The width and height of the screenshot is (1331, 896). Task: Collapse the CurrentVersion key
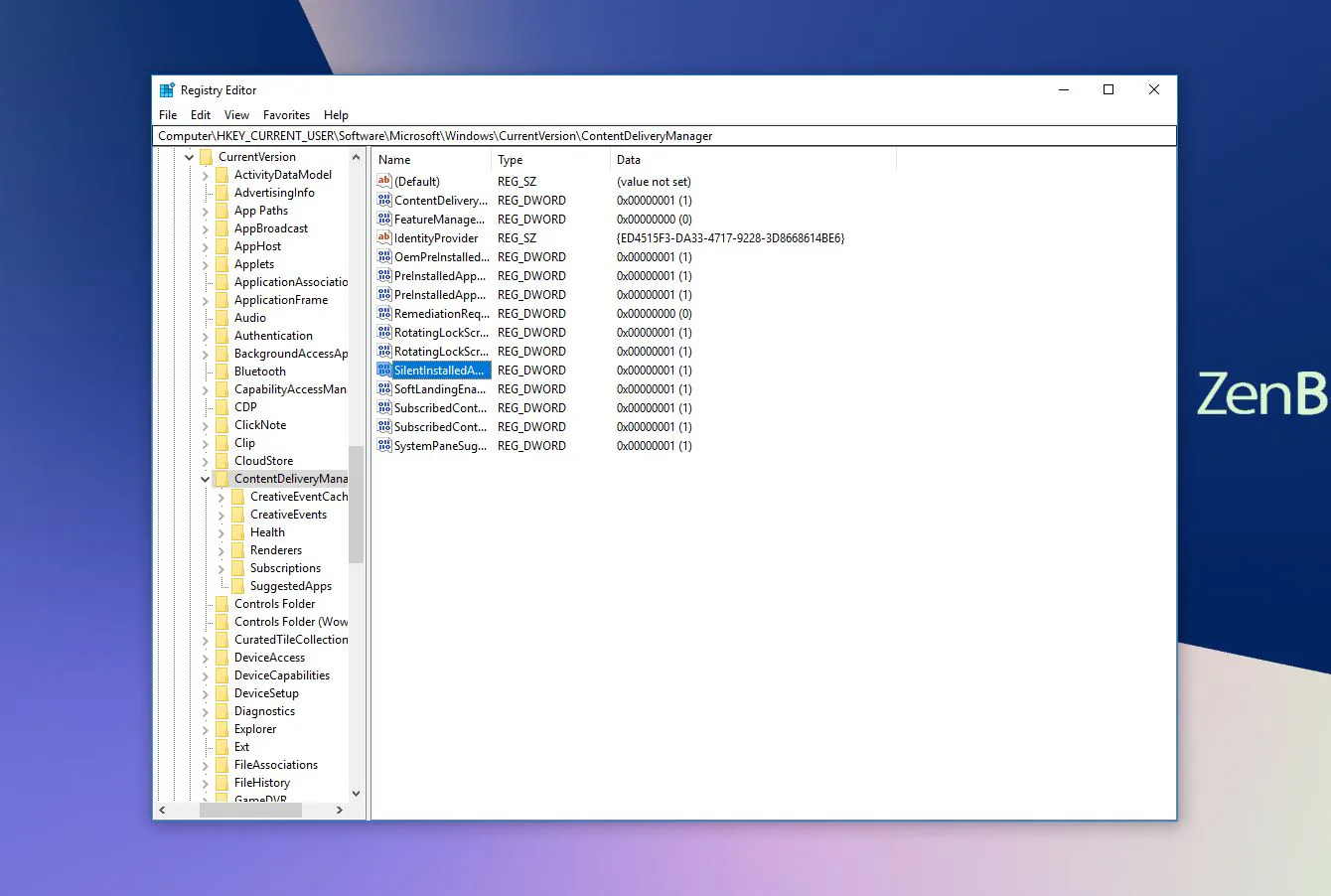[x=190, y=157]
